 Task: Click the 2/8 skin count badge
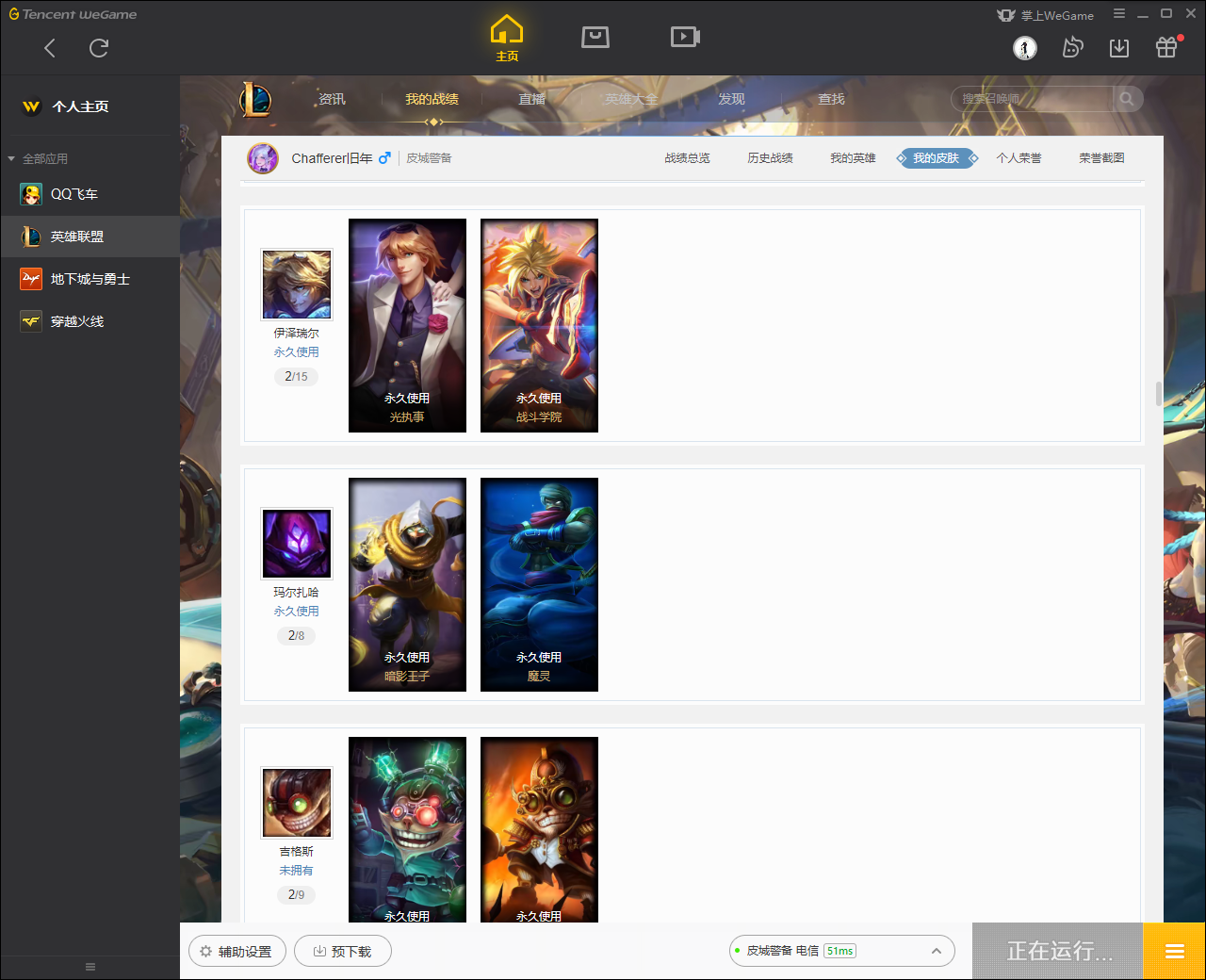click(x=296, y=636)
